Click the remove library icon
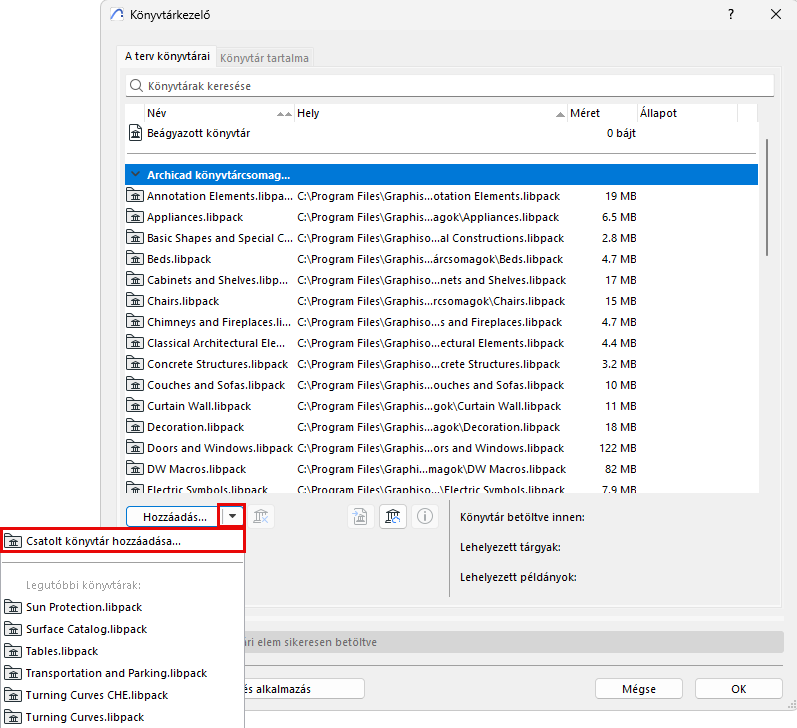 pos(261,517)
